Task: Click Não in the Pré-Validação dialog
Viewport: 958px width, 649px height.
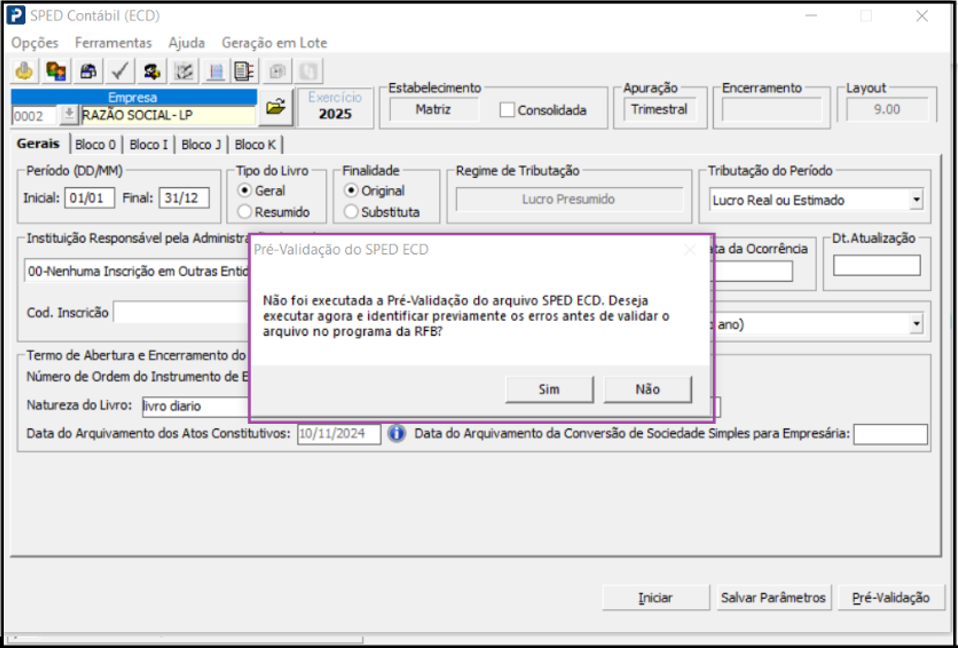Action: click(x=648, y=389)
